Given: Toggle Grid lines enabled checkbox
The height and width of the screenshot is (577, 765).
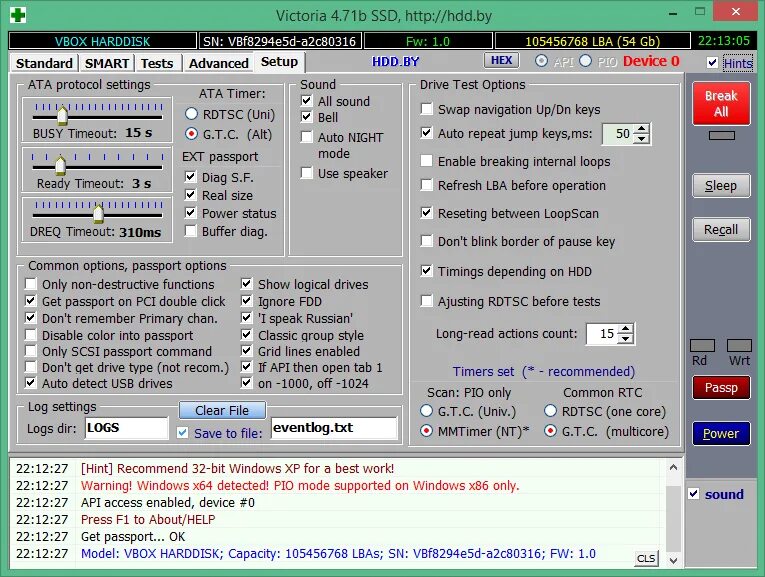Looking at the screenshot, I should (x=247, y=351).
